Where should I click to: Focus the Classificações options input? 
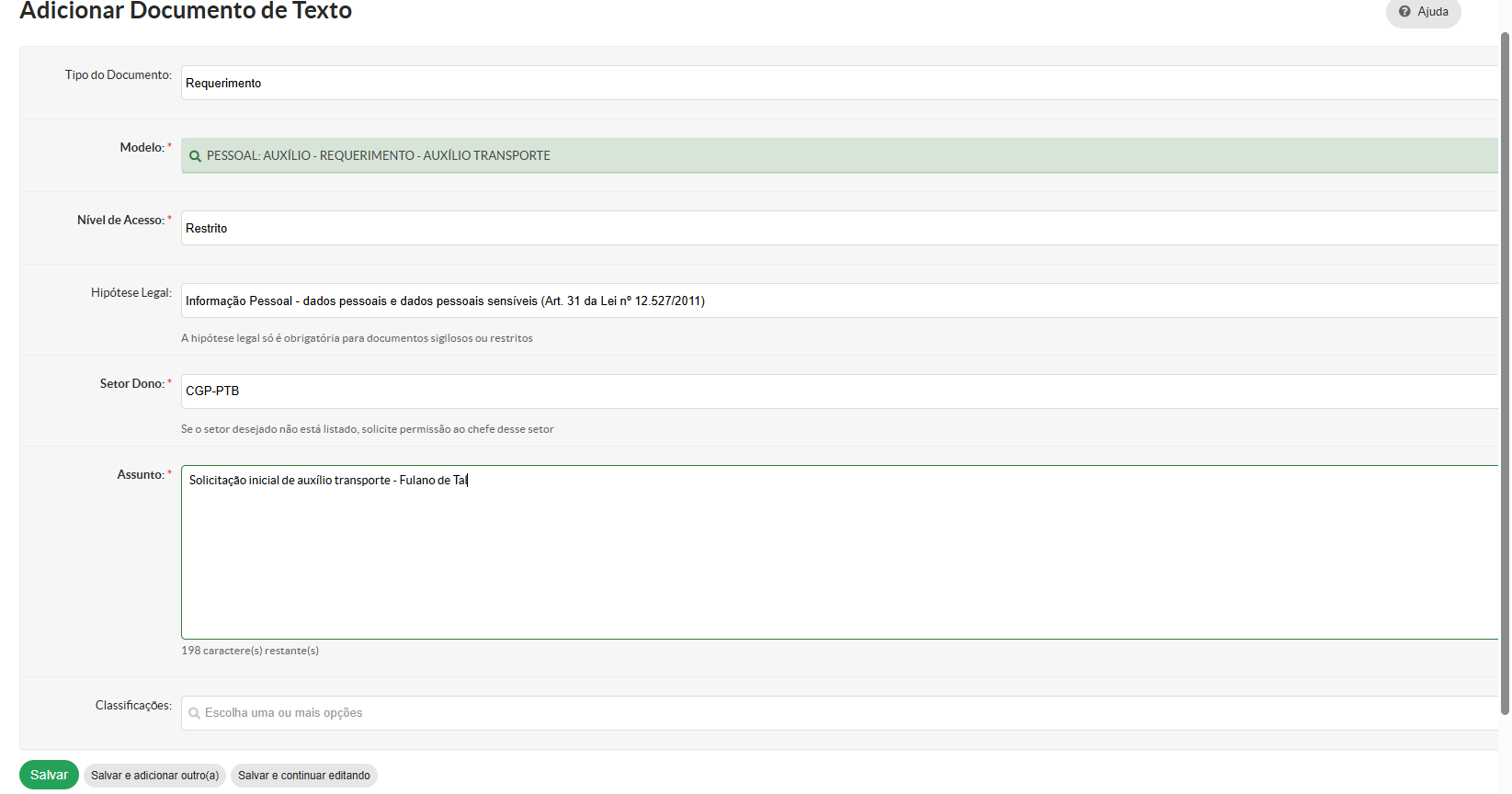coord(838,713)
